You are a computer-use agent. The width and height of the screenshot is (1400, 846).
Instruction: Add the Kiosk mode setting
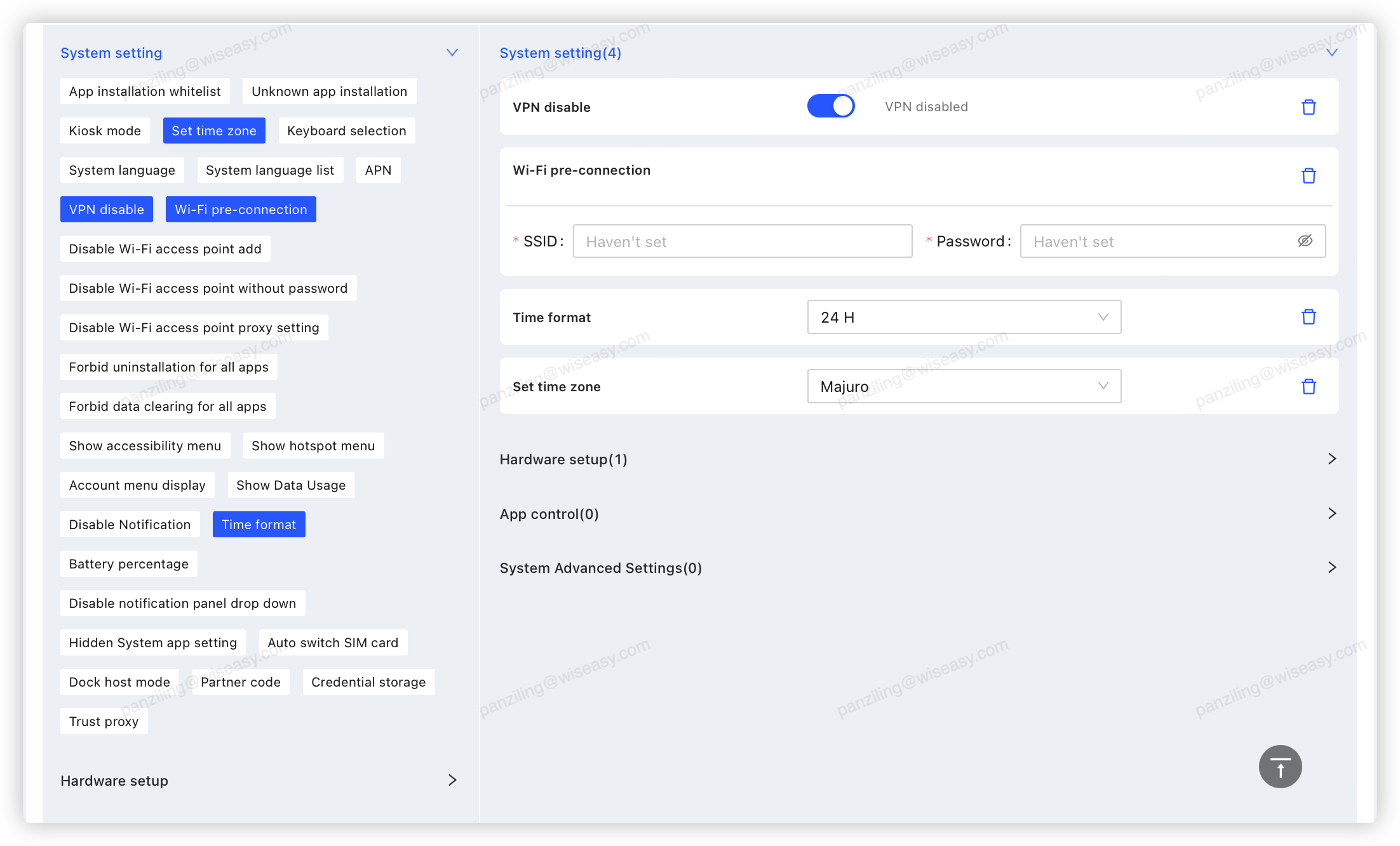pos(105,131)
